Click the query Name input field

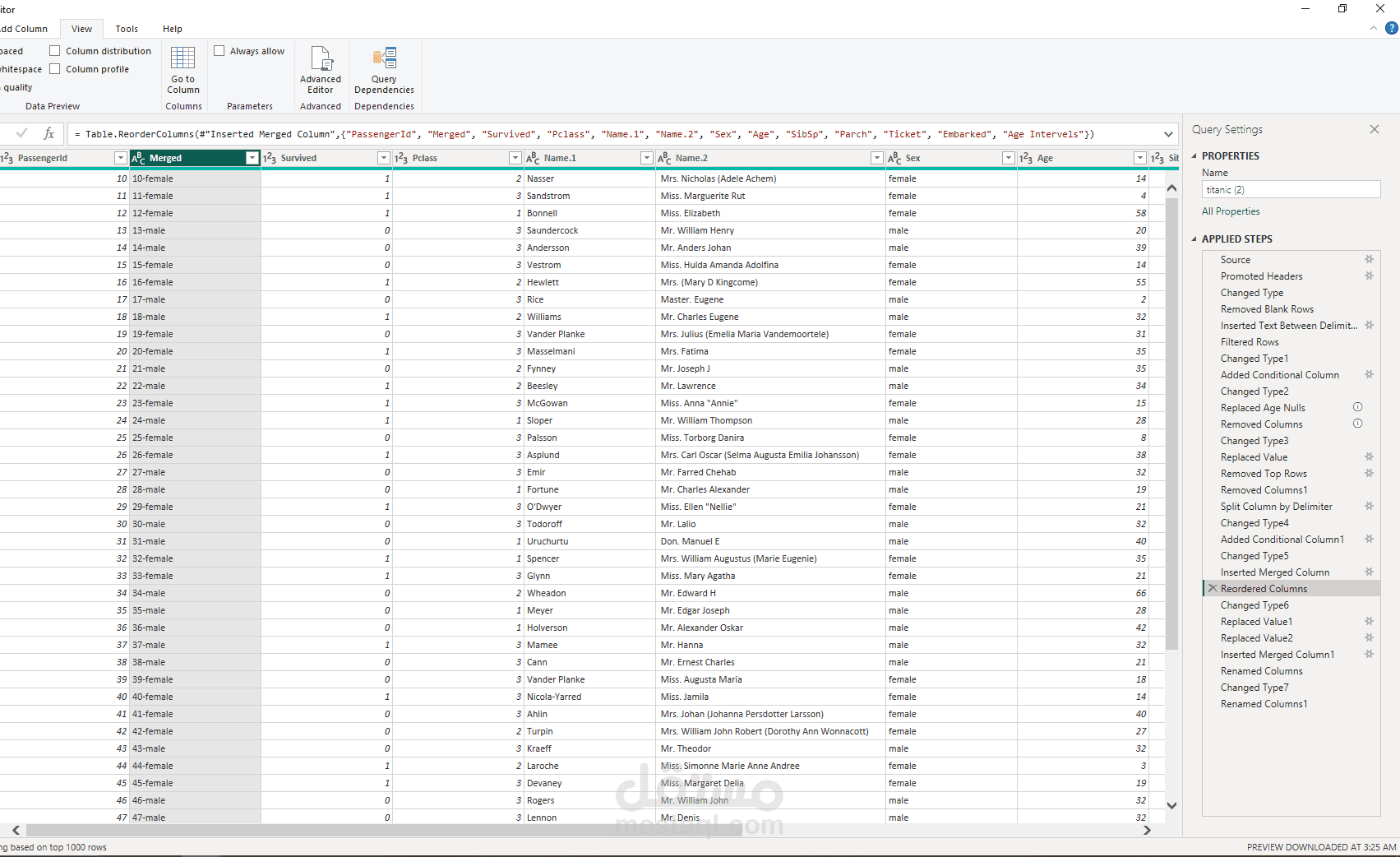coord(1290,190)
